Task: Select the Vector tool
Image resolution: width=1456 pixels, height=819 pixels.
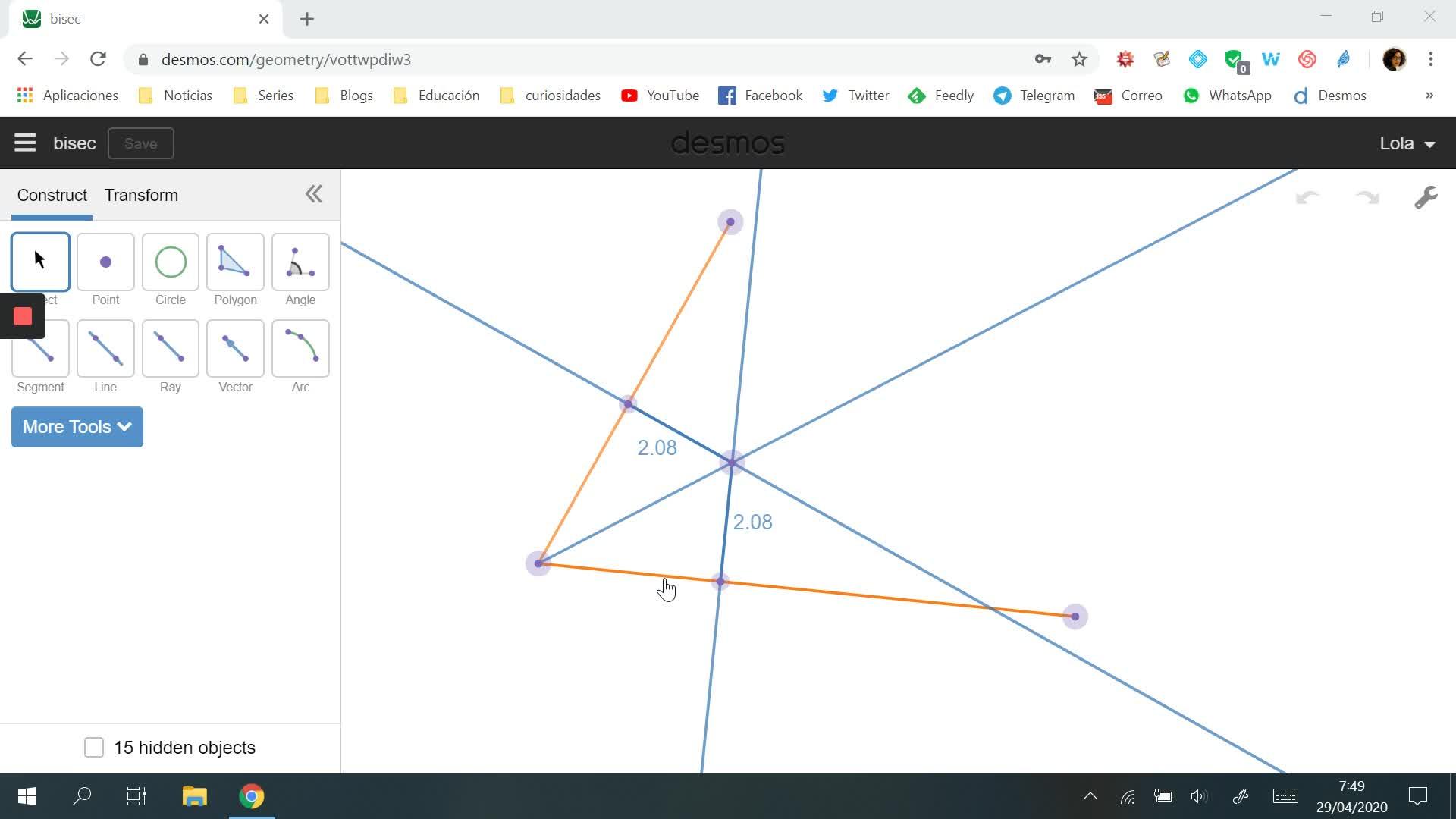Action: point(235,349)
